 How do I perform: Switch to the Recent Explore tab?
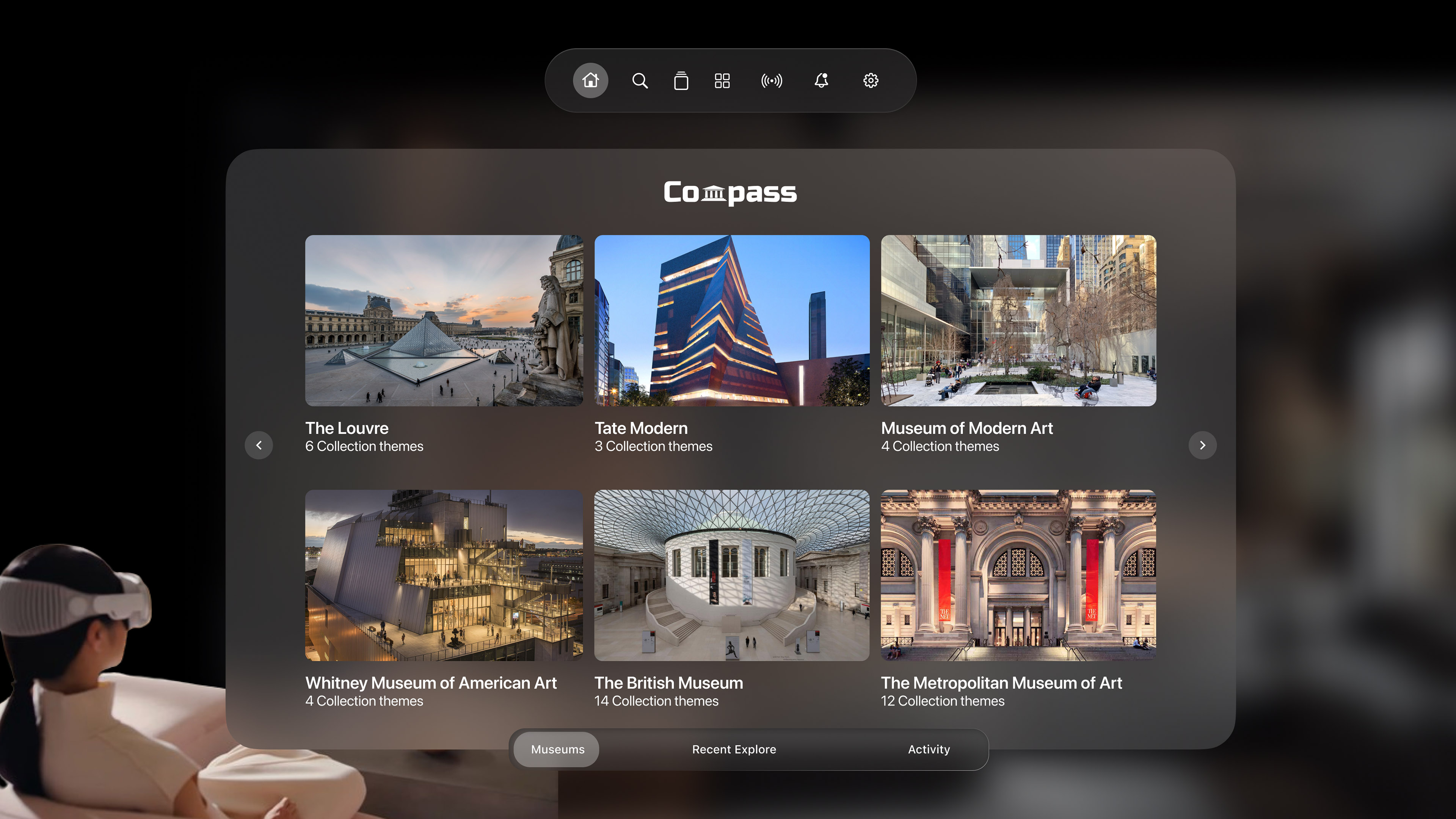(734, 749)
